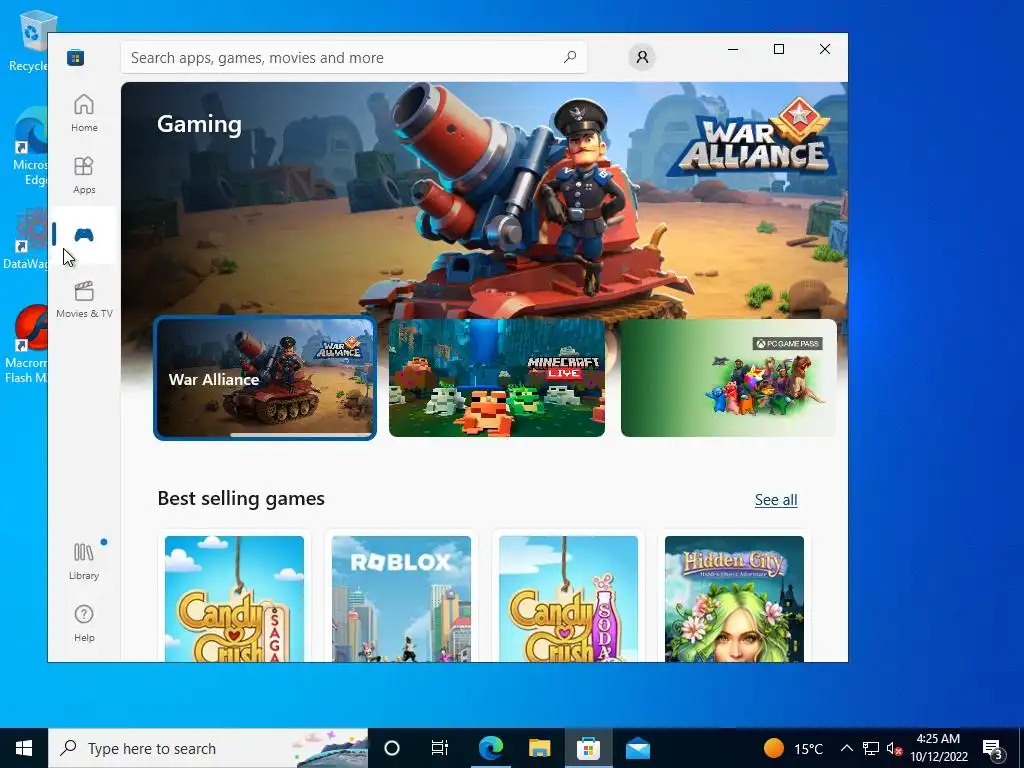Launch Microsoft Edge from the taskbar

(490, 748)
